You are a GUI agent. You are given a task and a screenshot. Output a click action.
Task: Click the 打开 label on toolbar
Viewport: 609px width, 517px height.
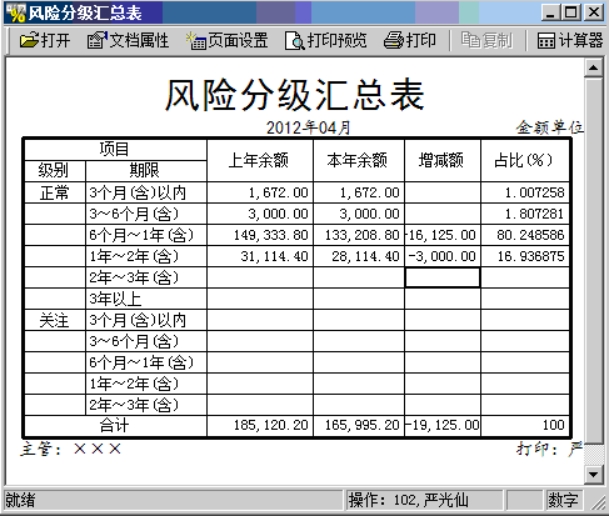(56, 40)
